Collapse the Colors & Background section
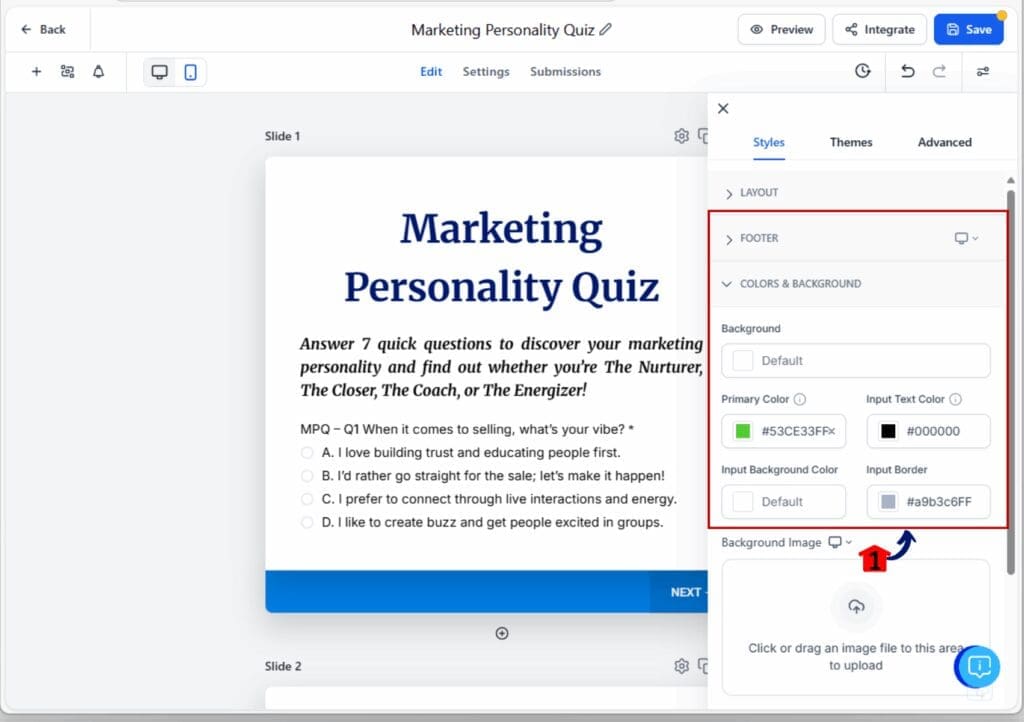This screenshot has width=1024, height=722. click(800, 284)
